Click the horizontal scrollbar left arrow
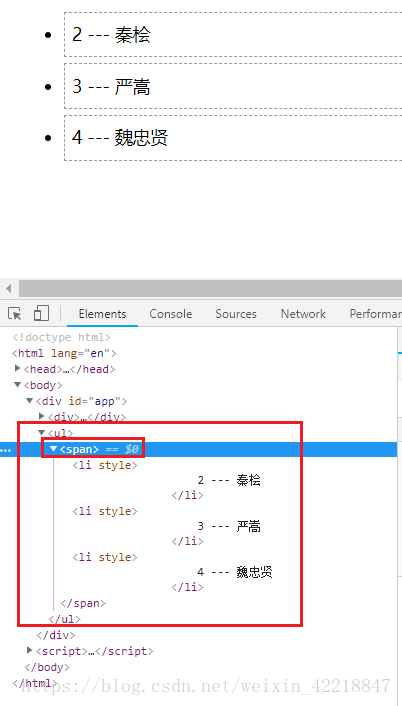This screenshot has width=402, height=706. click(9, 288)
